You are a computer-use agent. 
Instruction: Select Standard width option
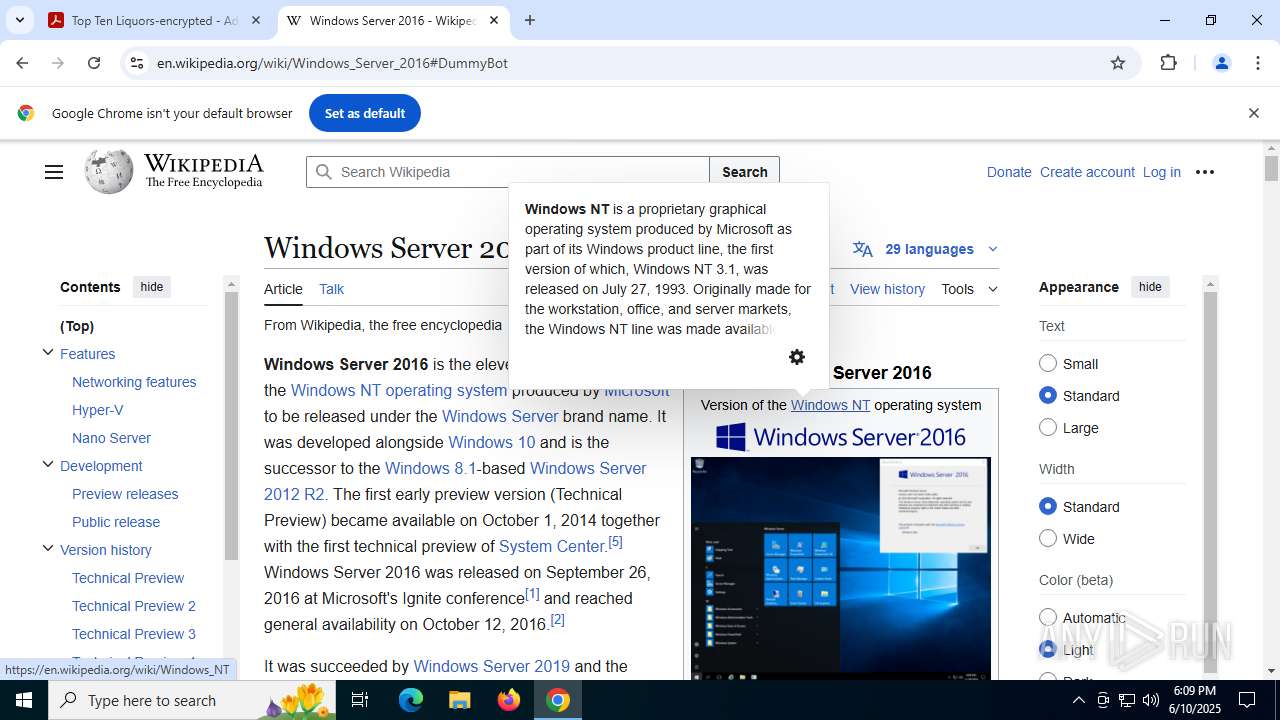pos(1048,506)
